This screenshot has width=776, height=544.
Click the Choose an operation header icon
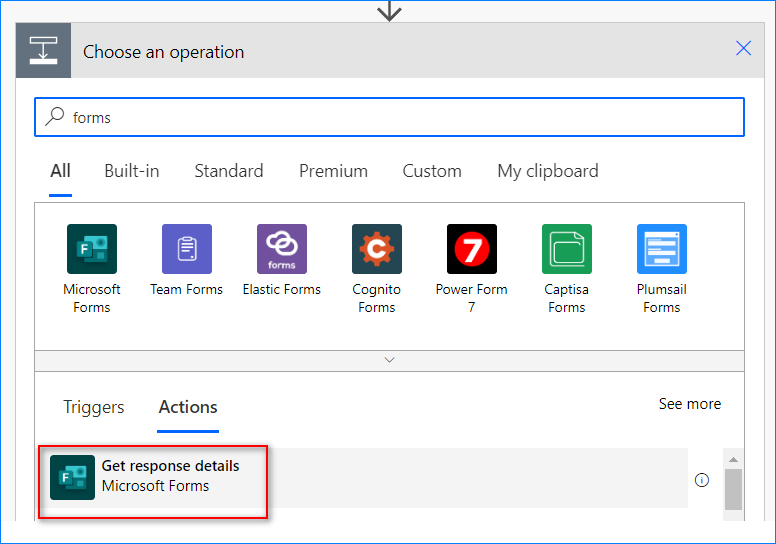[x=44, y=50]
